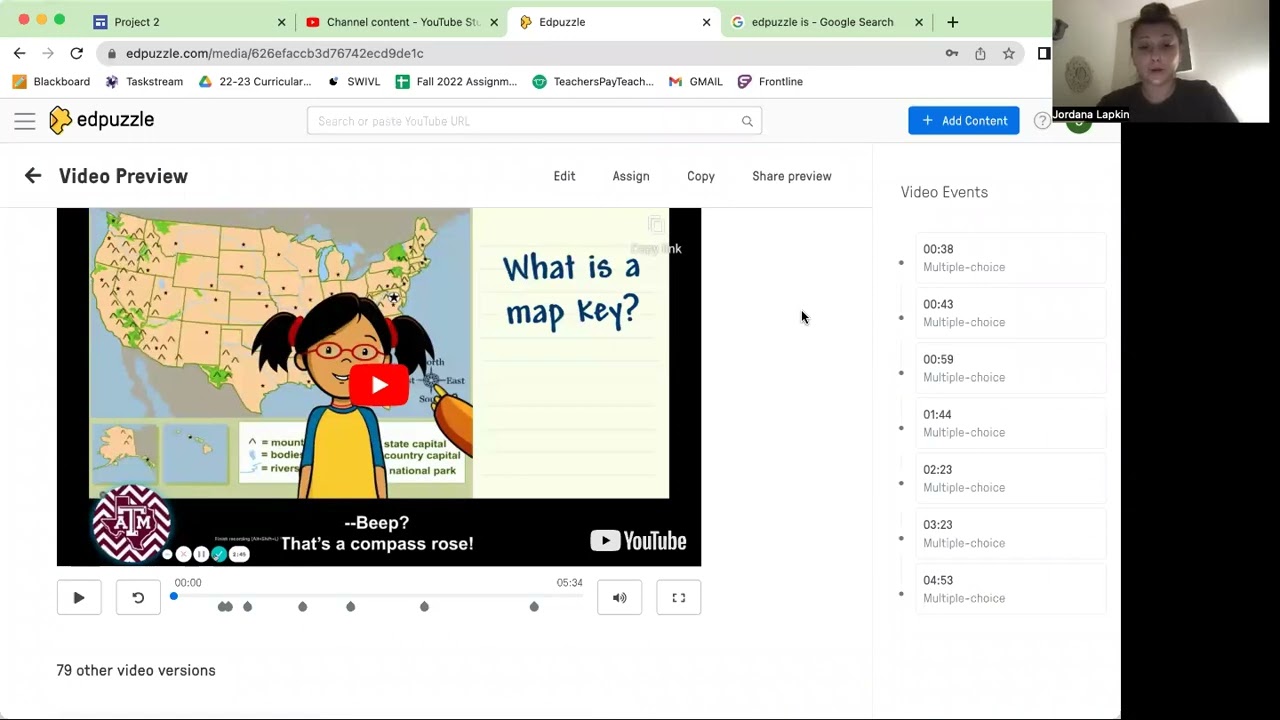
Task: Select the 00:43 Multiple-choice event
Action: (x=1011, y=313)
